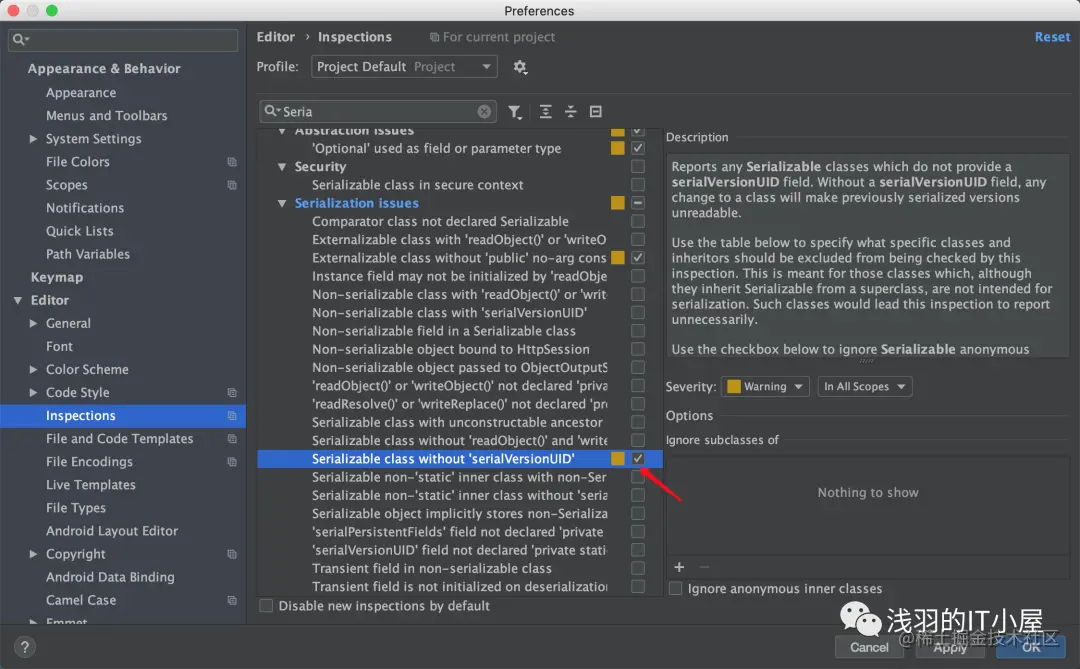The image size is (1080, 669).
Task: Open Notifications in the sidebar
Action: coord(85,208)
